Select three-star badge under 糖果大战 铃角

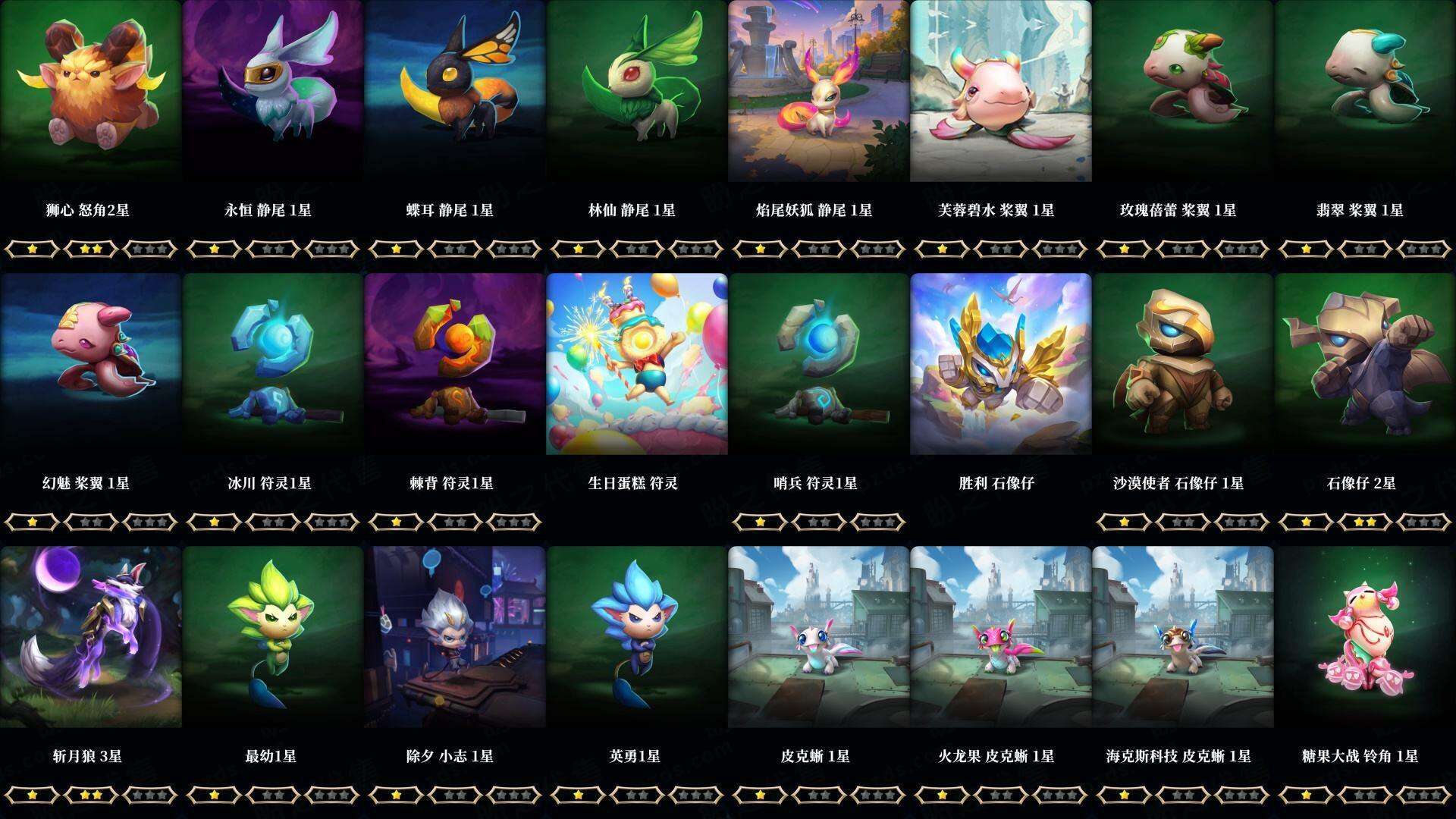(1423, 795)
